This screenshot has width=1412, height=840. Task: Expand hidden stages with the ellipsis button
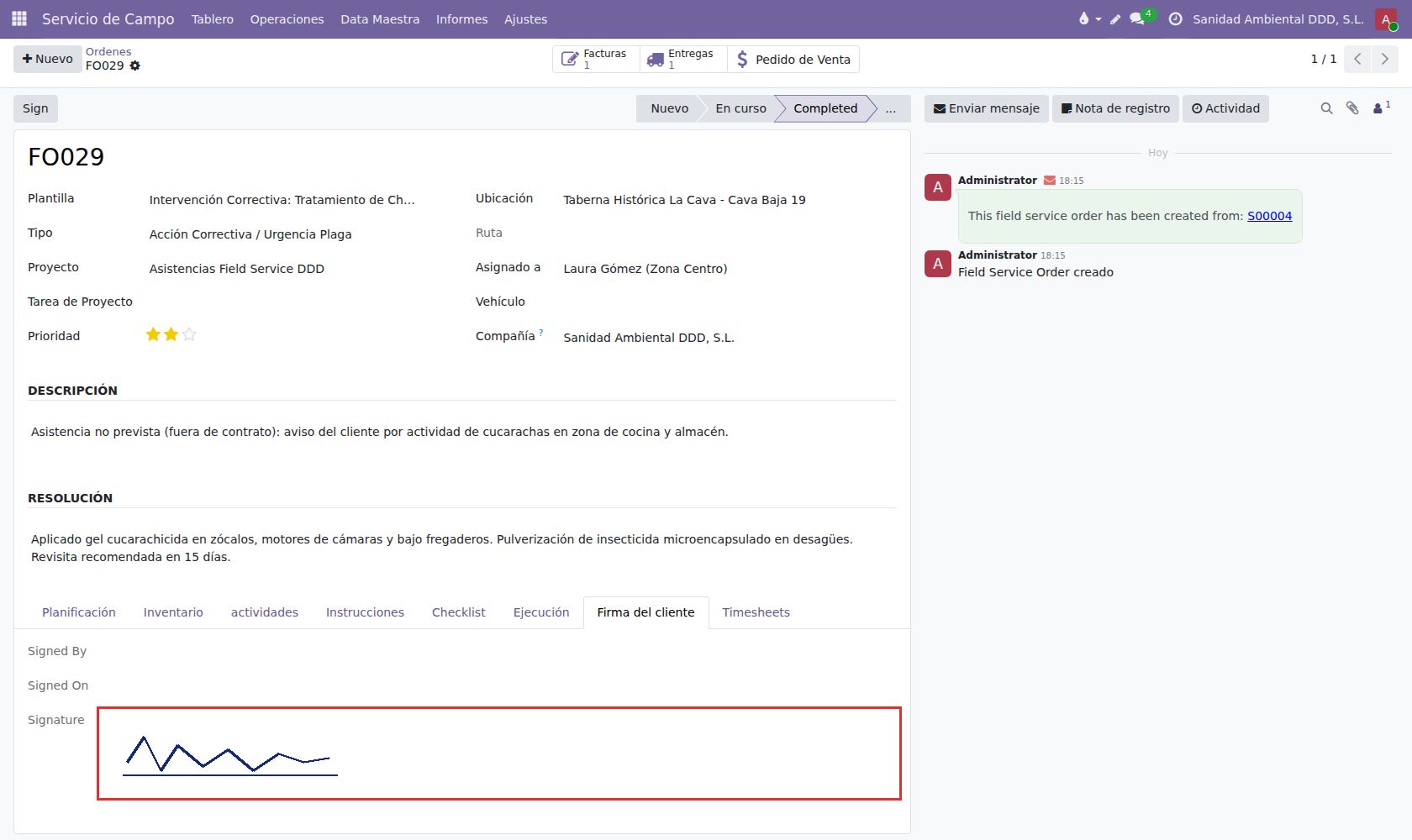tap(891, 108)
